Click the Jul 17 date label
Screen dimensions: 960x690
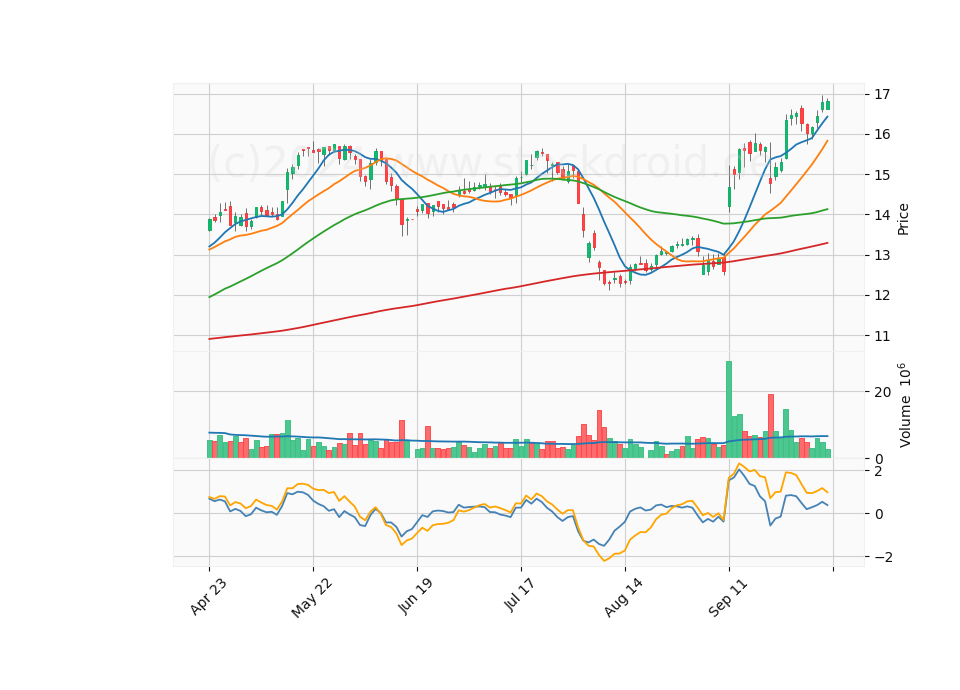tap(520, 594)
